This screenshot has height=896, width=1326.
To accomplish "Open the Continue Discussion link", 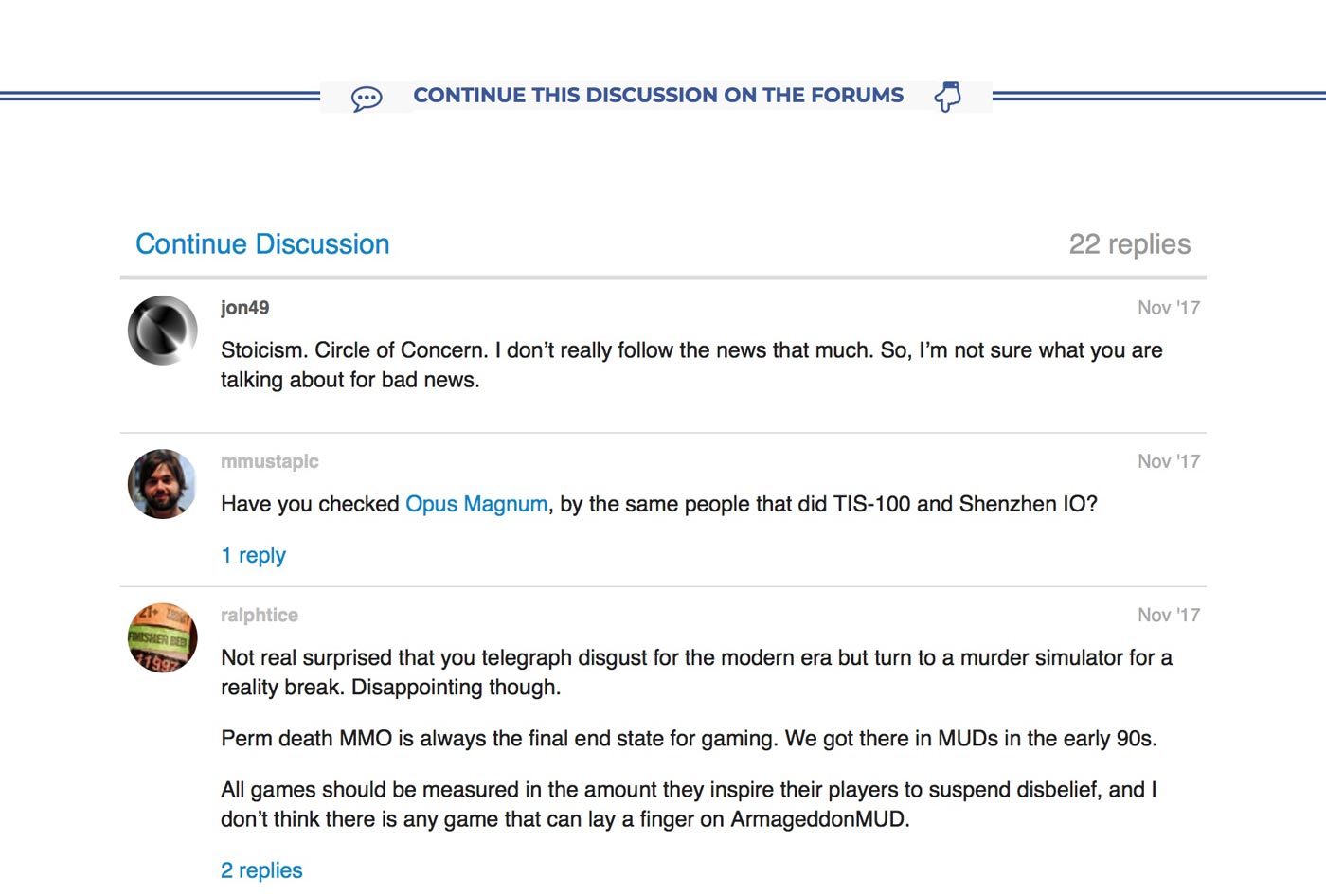I will (262, 243).
